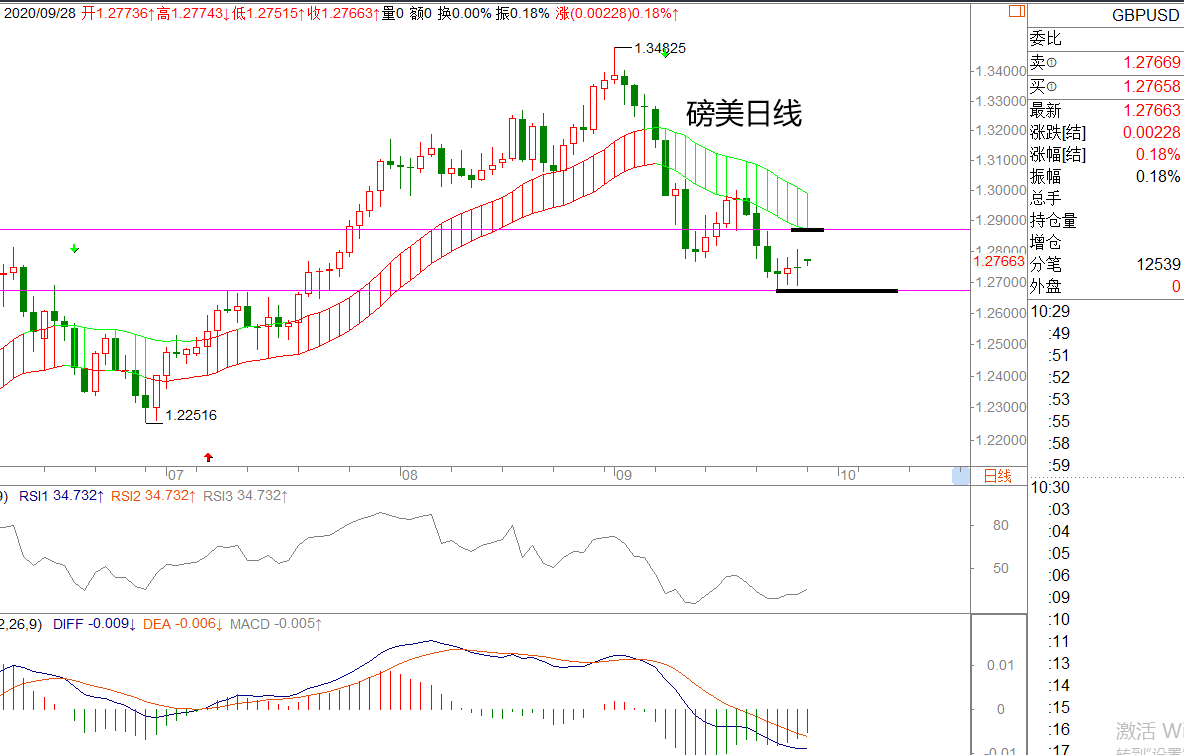Click the 磅美日线 chart annotation
This screenshot has height=755, width=1184.
(x=744, y=114)
